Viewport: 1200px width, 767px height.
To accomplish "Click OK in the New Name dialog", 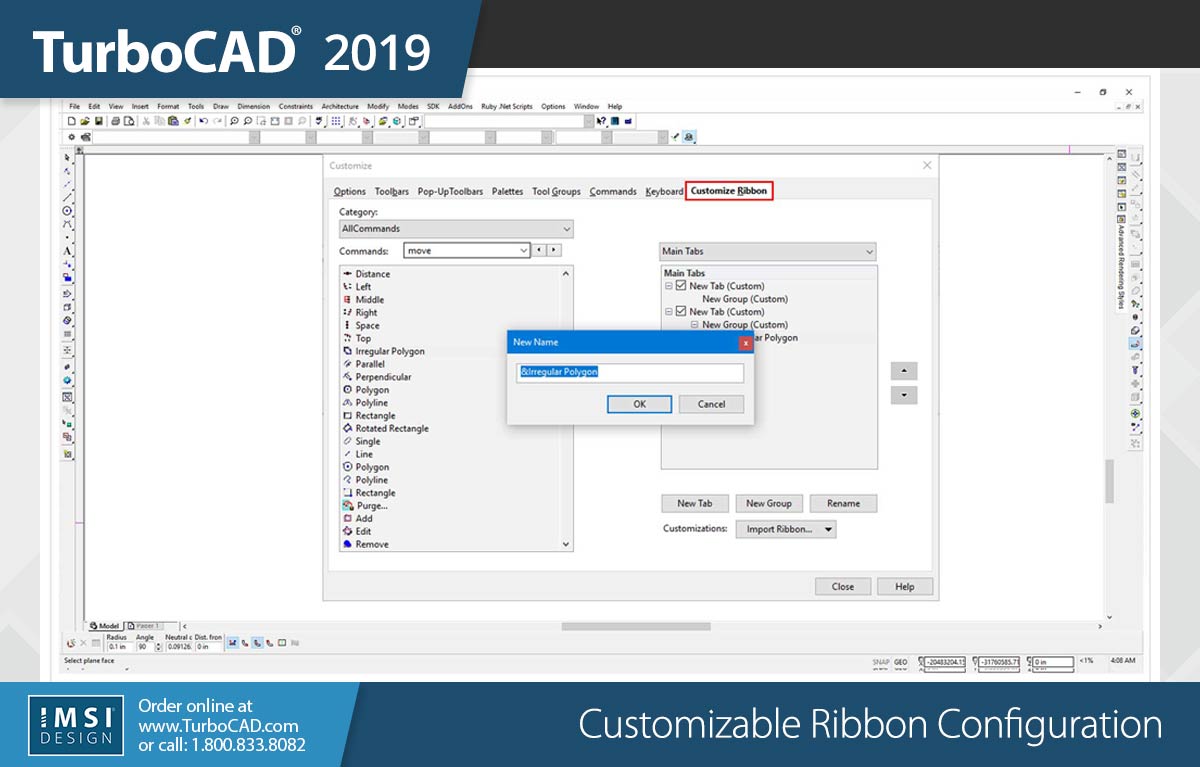I will pyautogui.click(x=639, y=404).
